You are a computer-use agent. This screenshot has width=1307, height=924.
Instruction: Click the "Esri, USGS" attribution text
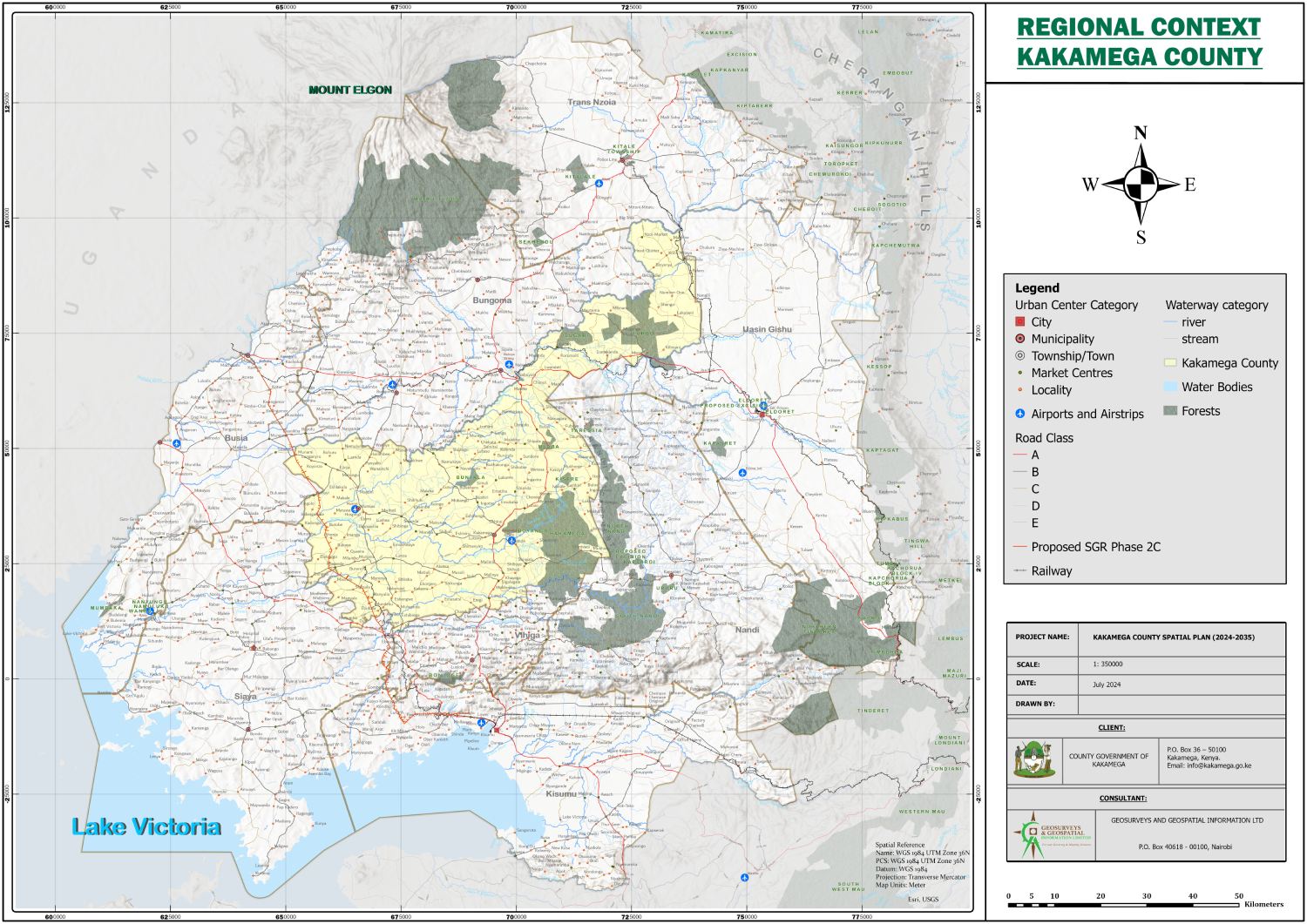(x=924, y=899)
